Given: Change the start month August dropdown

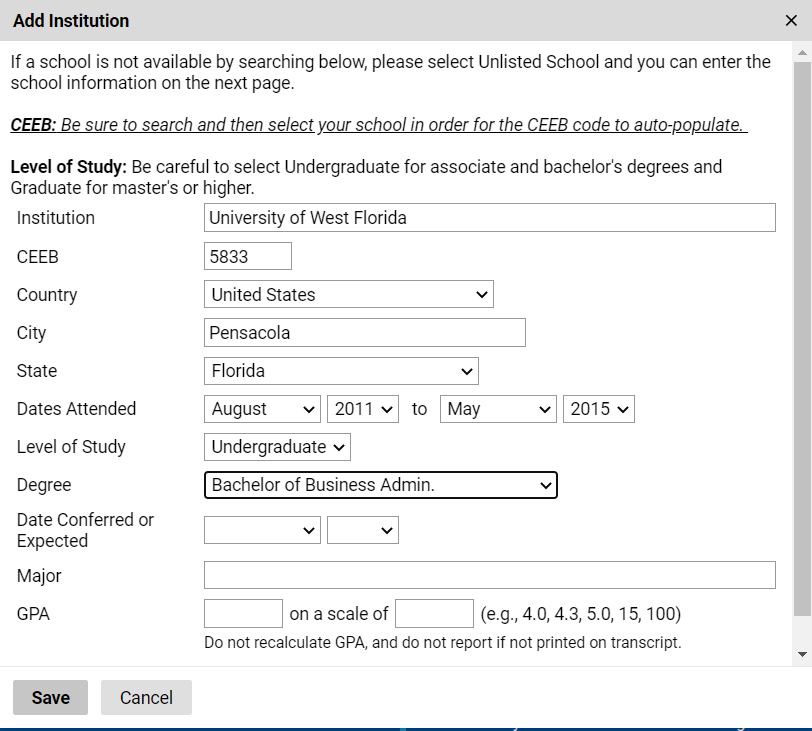Looking at the screenshot, I should (x=262, y=409).
